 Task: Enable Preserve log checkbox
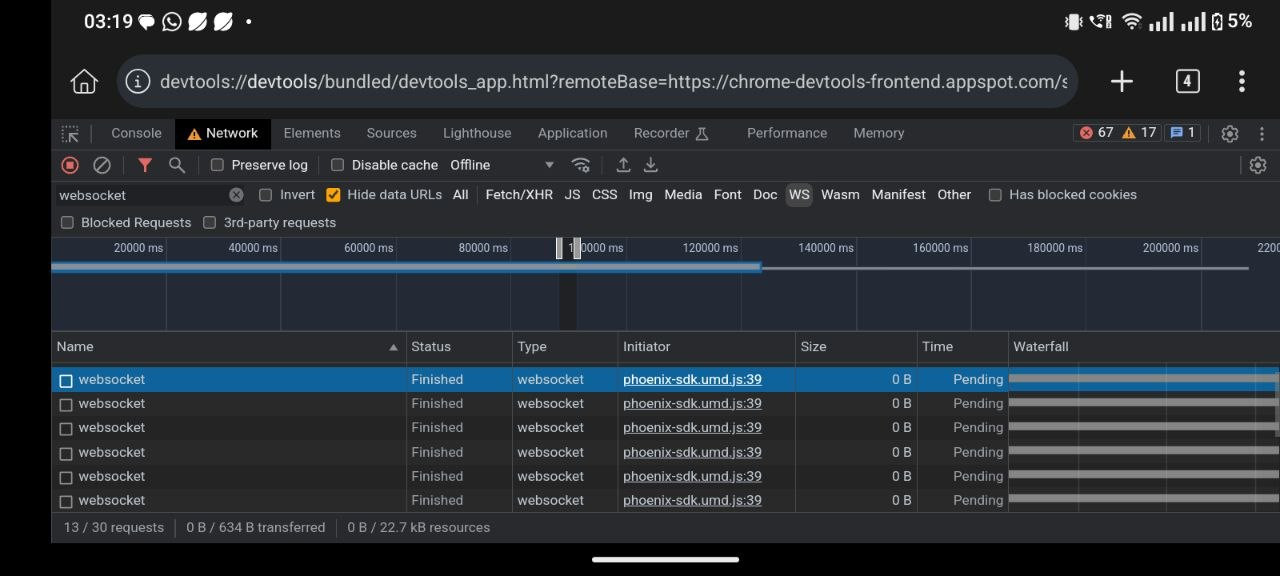click(217, 165)
